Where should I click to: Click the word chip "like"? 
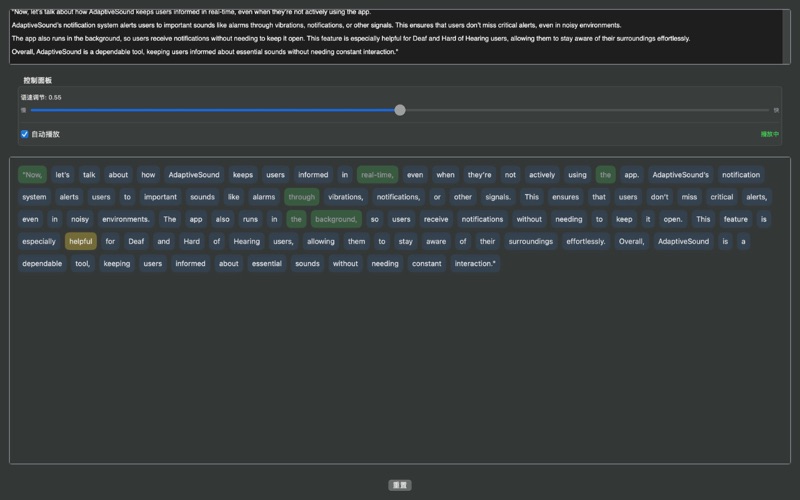pos(234,197)
